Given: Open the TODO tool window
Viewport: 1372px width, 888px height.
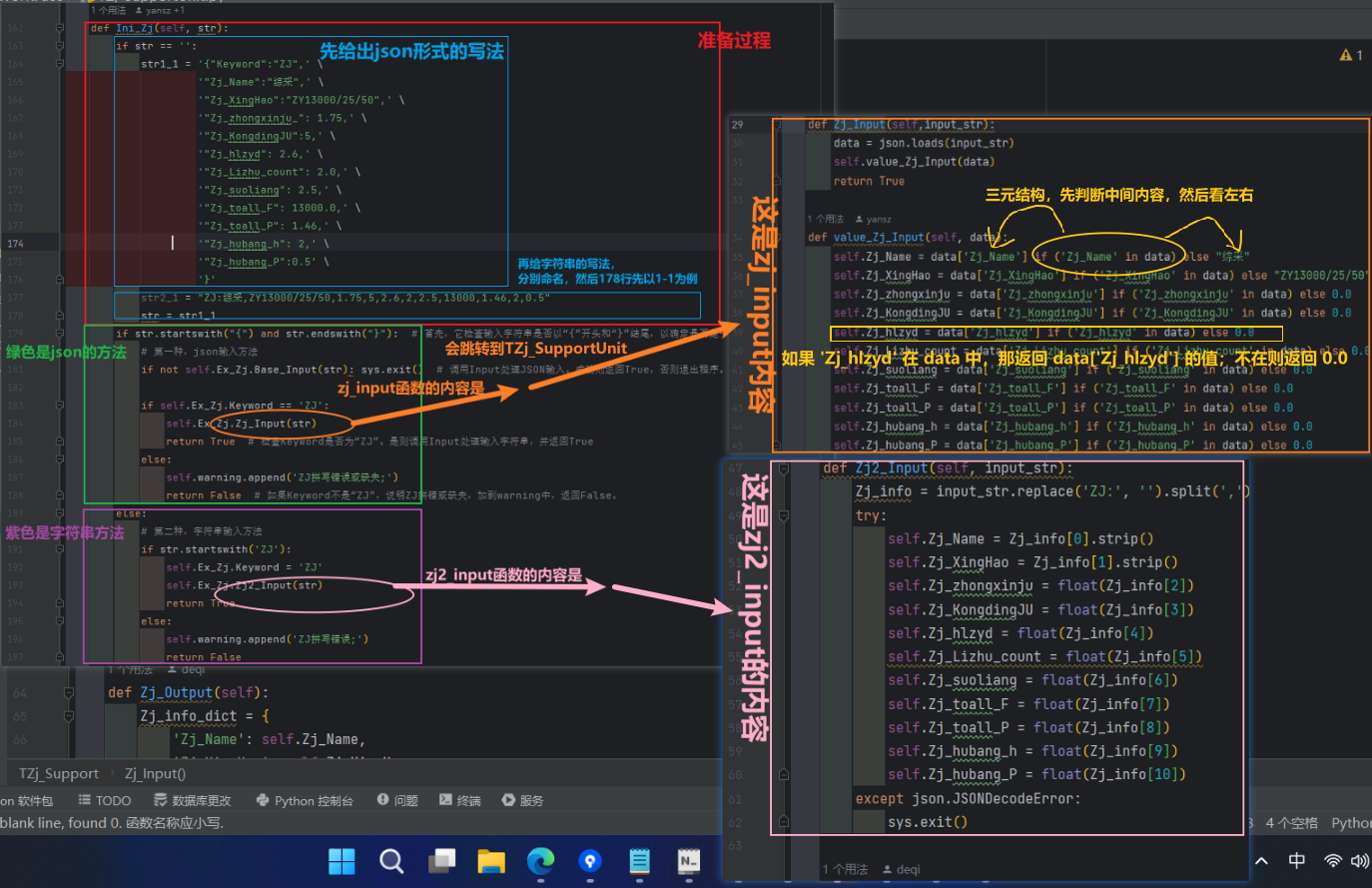Looking at the screenshot, I should click(104, 800).
